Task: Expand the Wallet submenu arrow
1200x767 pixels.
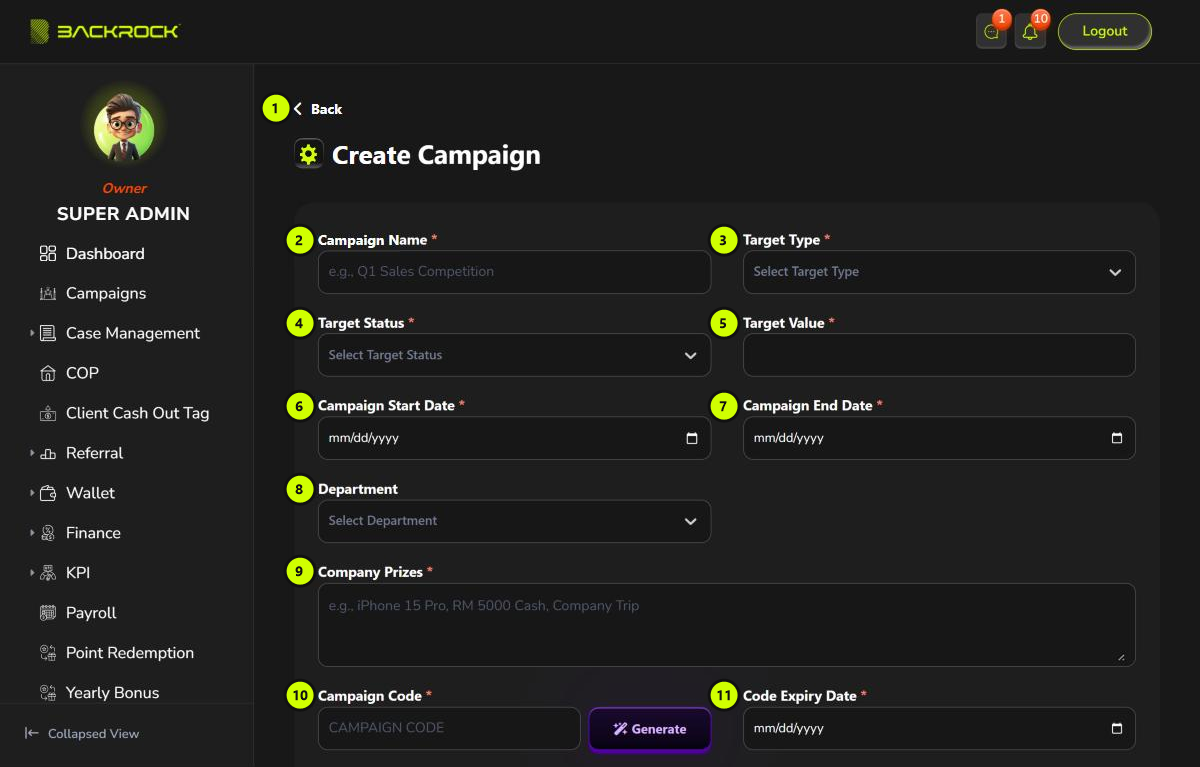Action: click(32, 493)
